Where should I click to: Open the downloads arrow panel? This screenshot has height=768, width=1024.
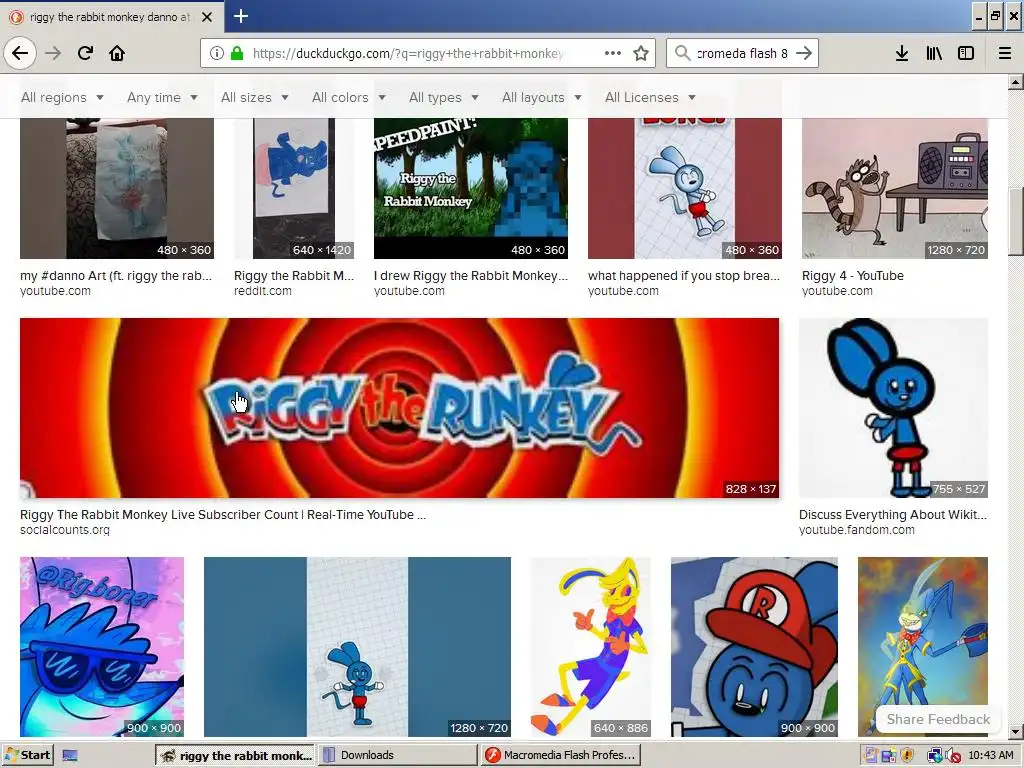tap(902, 53)
